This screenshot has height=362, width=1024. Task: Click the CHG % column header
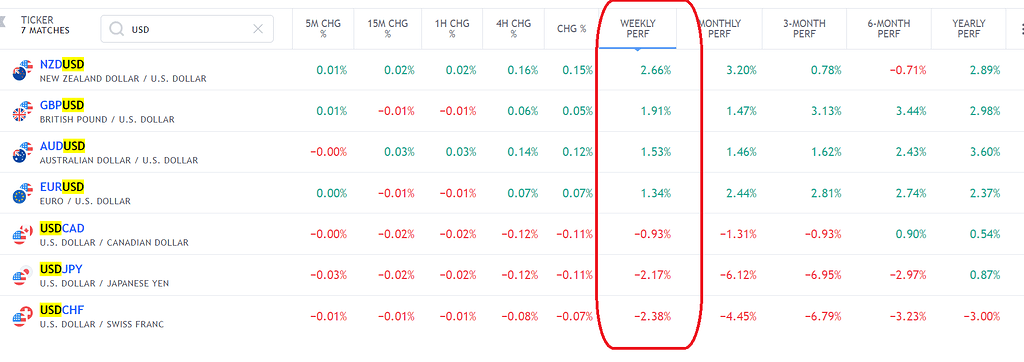point(571,29)
